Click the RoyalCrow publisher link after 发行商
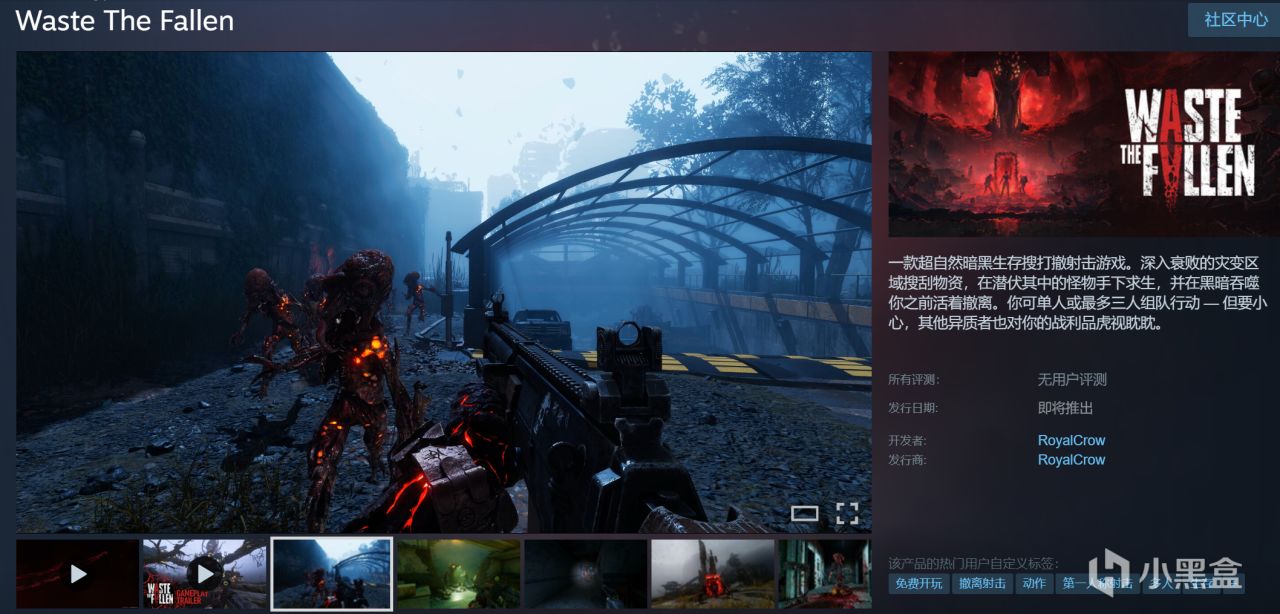 coord(1071,460)
